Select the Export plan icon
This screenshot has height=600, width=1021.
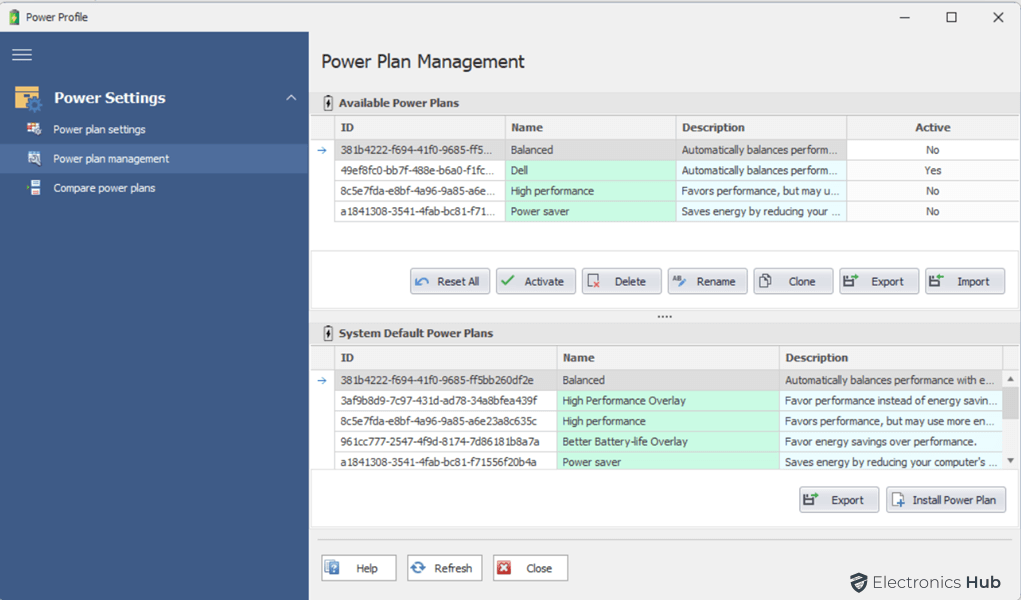[852, 281]
